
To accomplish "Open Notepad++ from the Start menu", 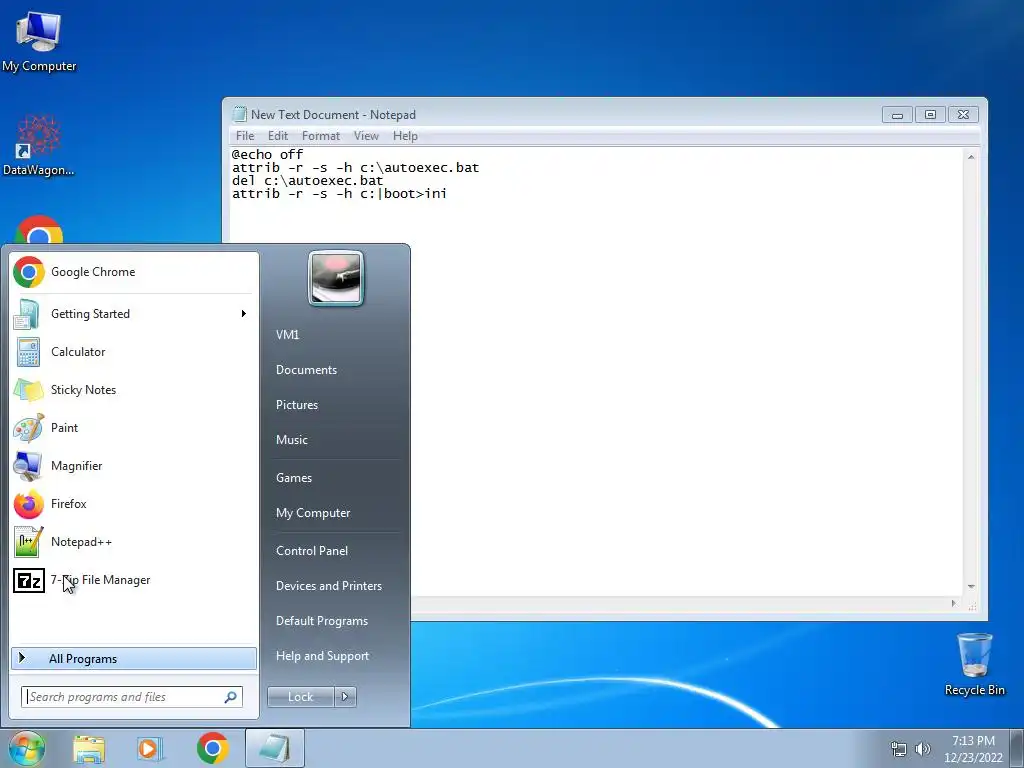I will click(x=134, y=541).
